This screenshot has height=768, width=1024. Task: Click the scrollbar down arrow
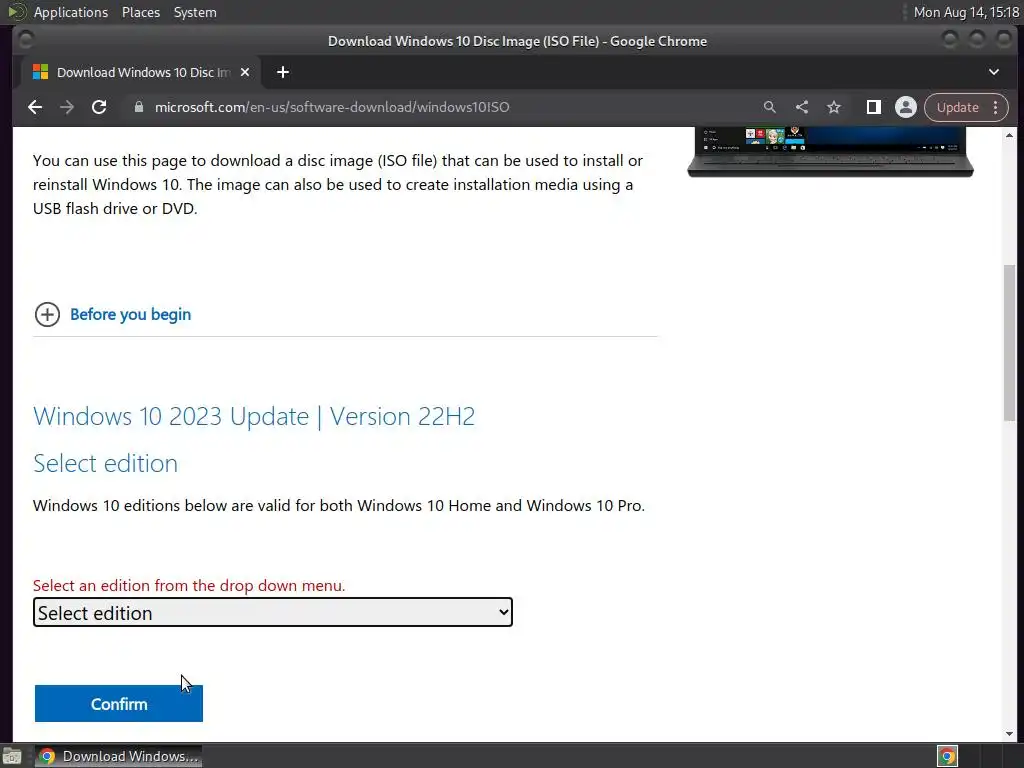pos(1010,733)
